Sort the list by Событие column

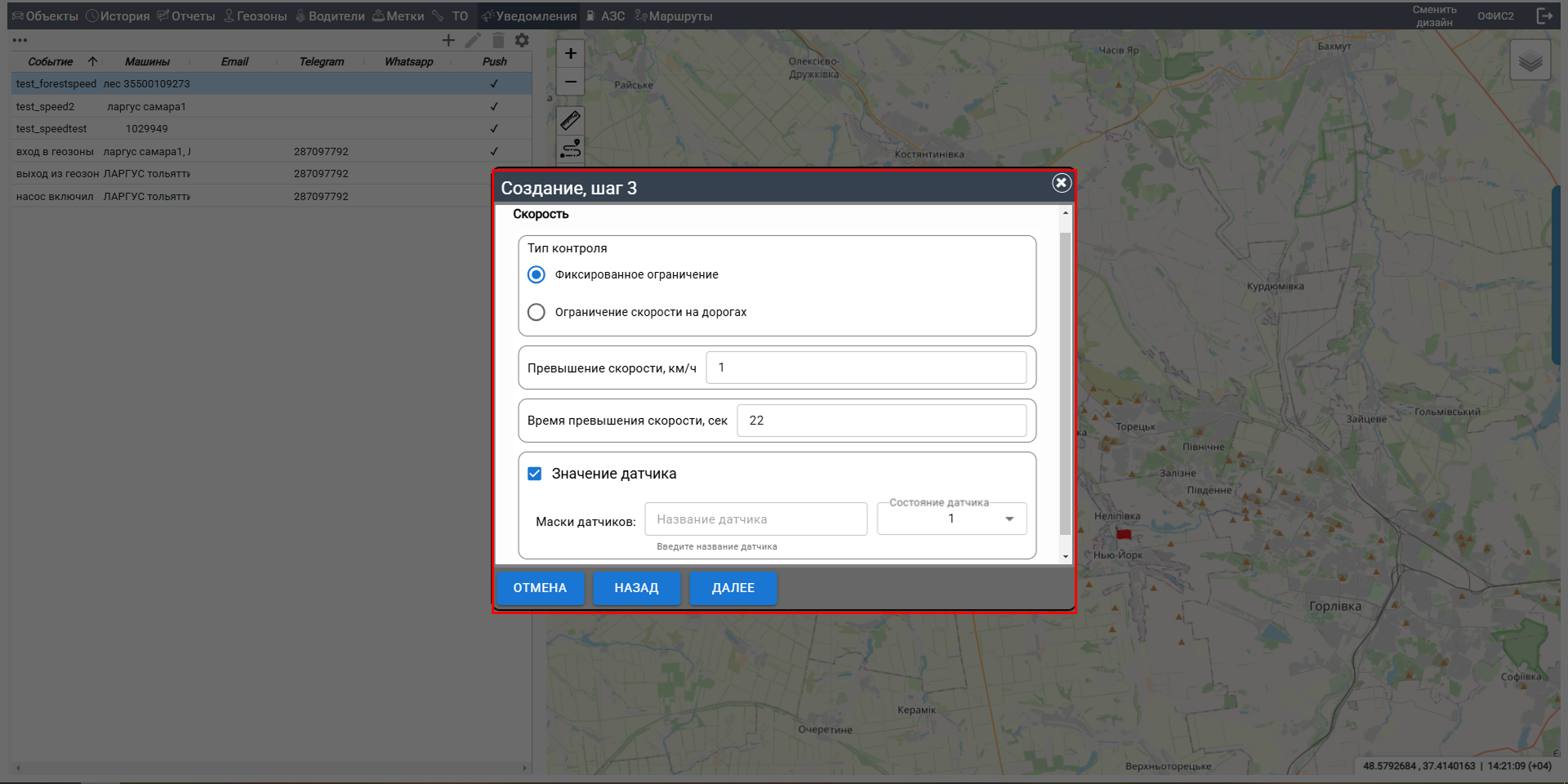[x=51, y=62]
